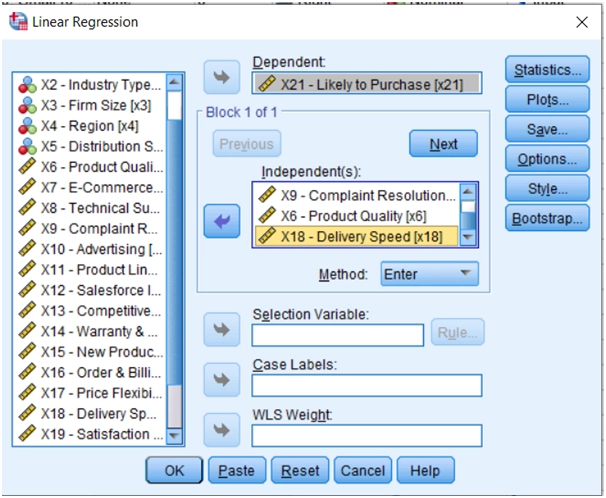Click the Bootstrap button
The width and height of the screenshot is (606, 498).
tap(546, 218)
